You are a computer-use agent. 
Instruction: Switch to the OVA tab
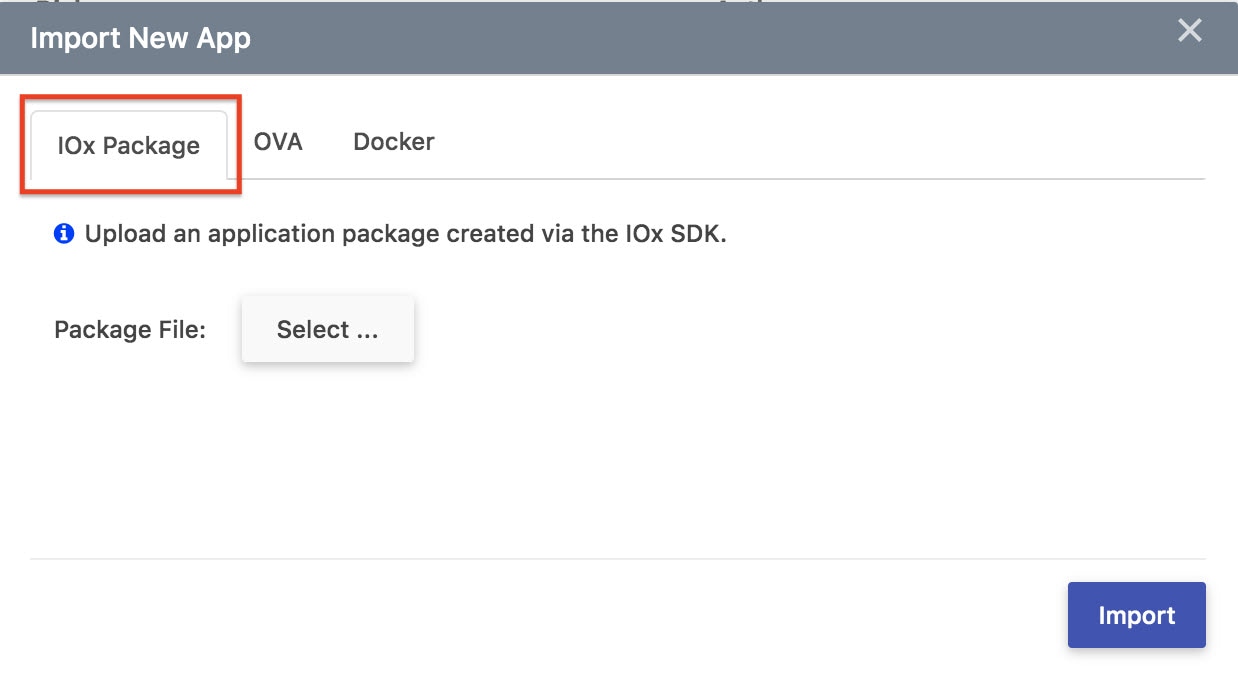coord(278,142)
